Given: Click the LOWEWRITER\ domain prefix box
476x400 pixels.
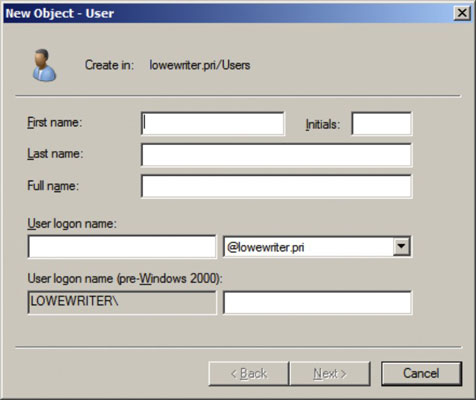Looking at the screenshot, I should (x=122, y=302).
